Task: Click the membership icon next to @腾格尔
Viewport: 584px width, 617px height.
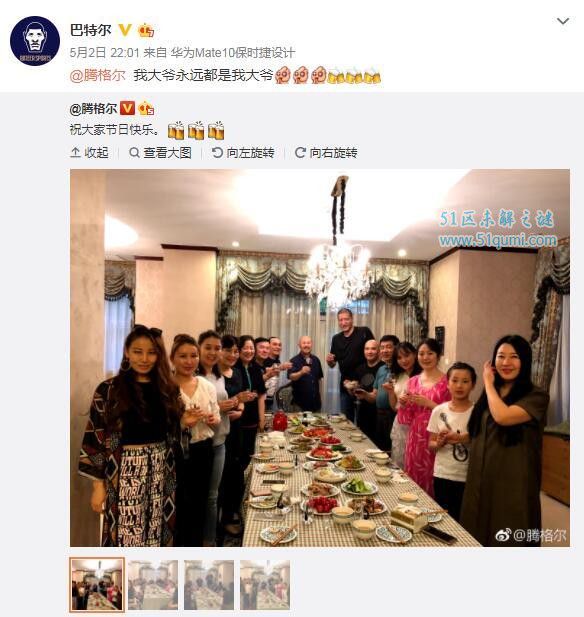Action: [x=146, y=108]
